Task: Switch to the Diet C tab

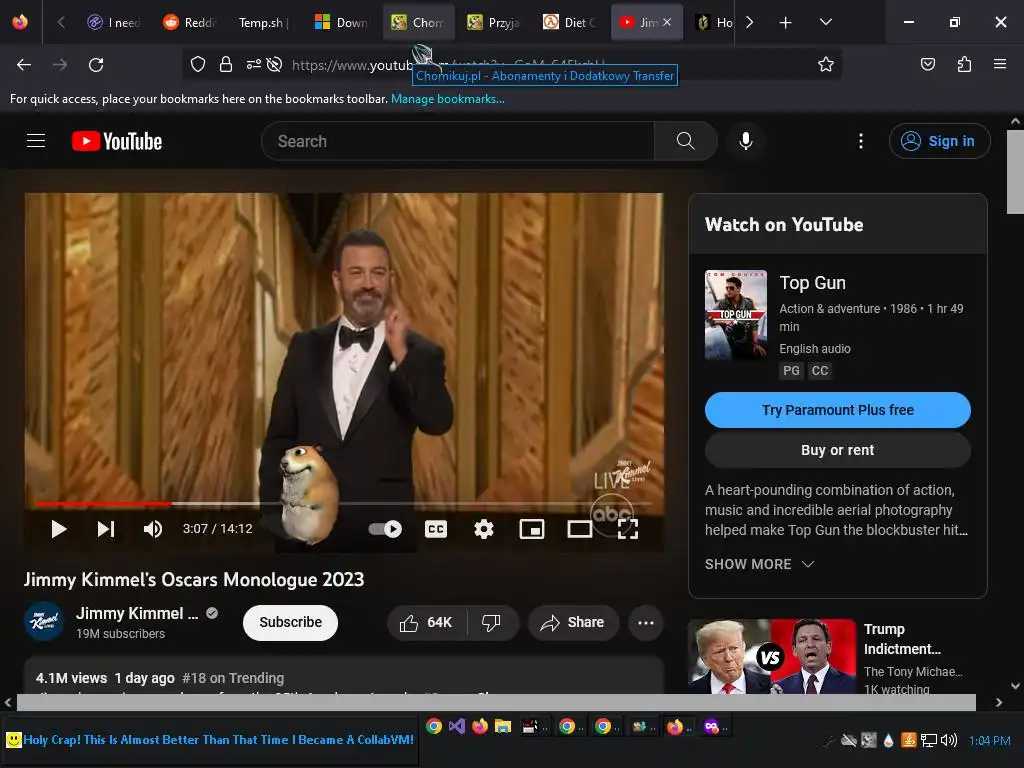Action: pyautogui.click(x=570, y=22)
